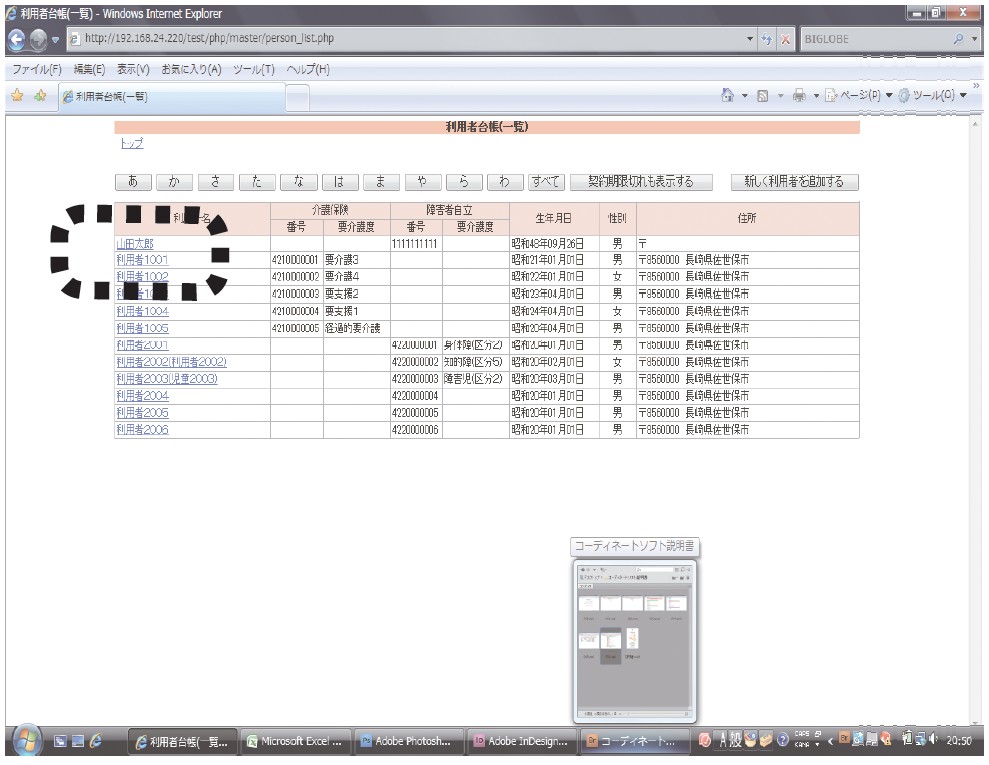Viewport: 989px width, 765px height.
Task: Click the empty New Tab button
Action: (297, 98)
